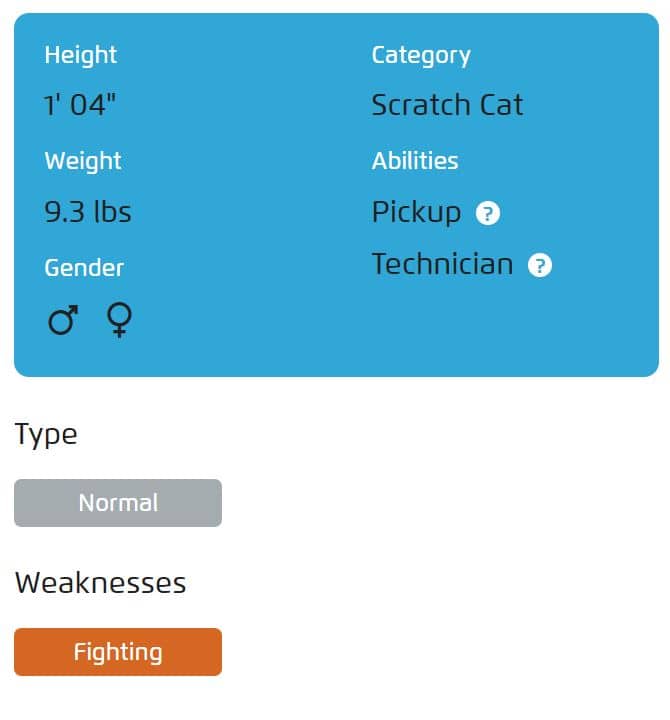670x720 pixels.
Task: Select the 1' 04" height value
Action: 80,105
